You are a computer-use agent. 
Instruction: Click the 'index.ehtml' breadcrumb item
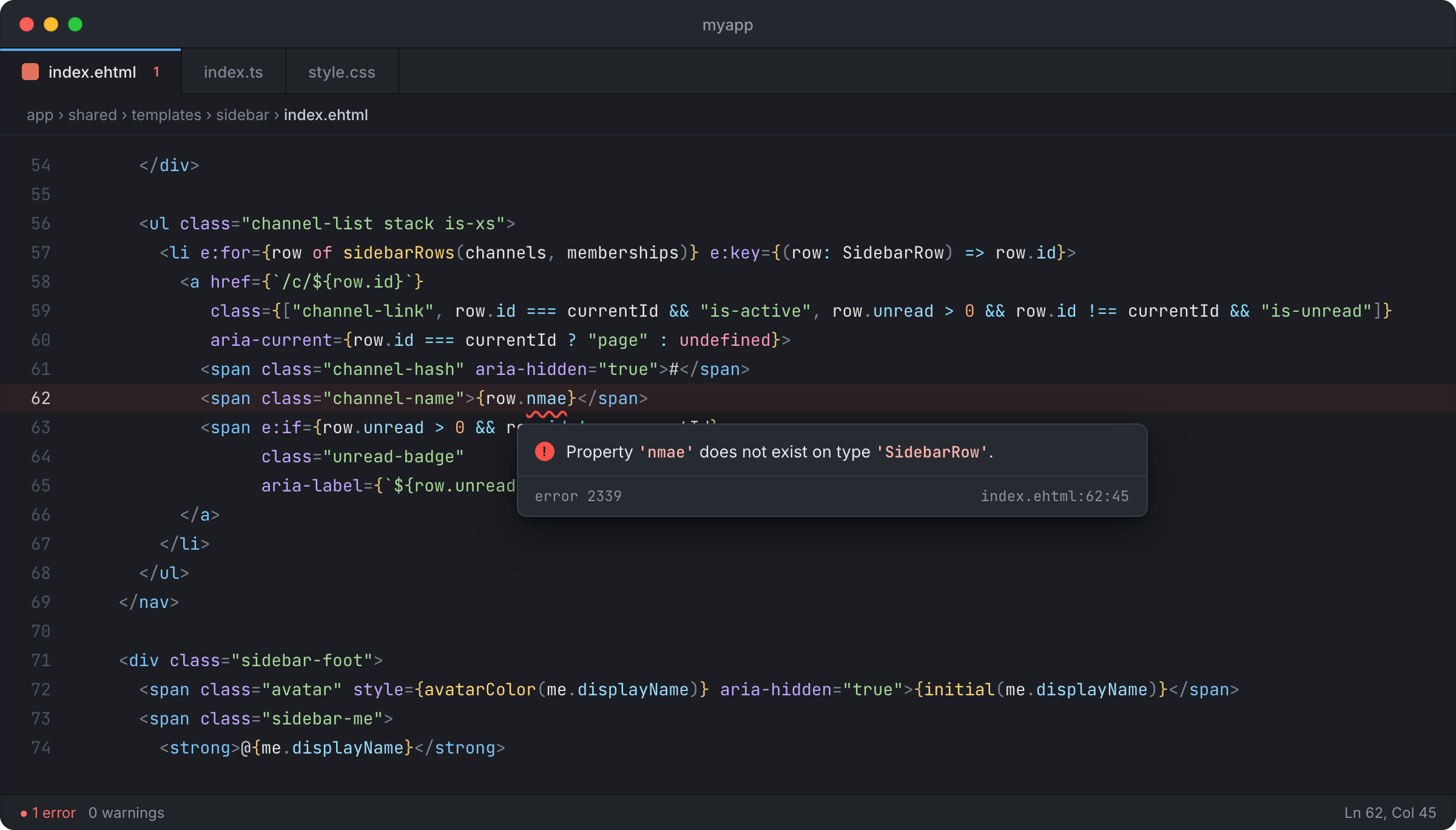point(326,115)
